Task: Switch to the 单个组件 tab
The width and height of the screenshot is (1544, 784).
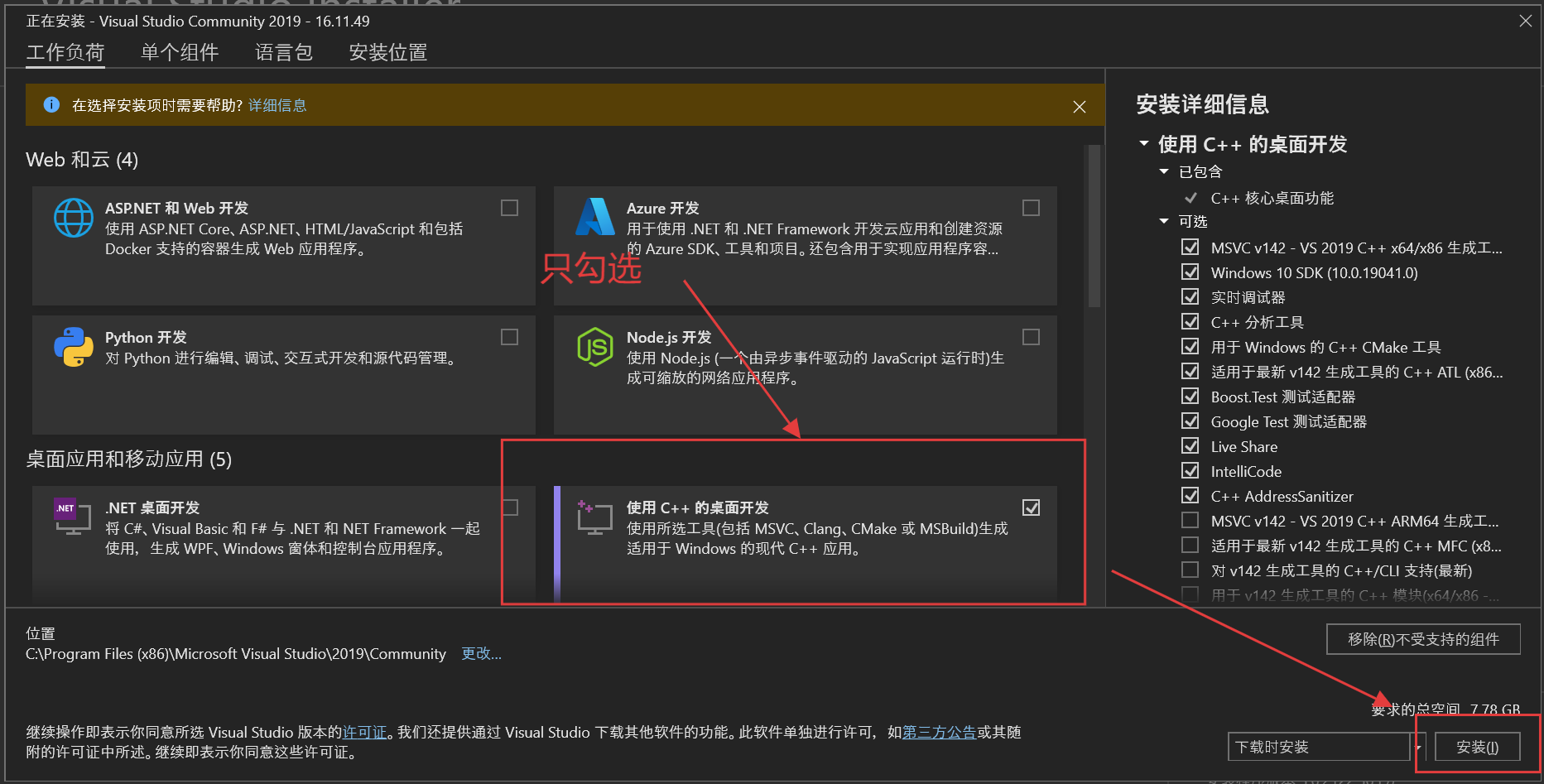Action: [x=179, y=52]
